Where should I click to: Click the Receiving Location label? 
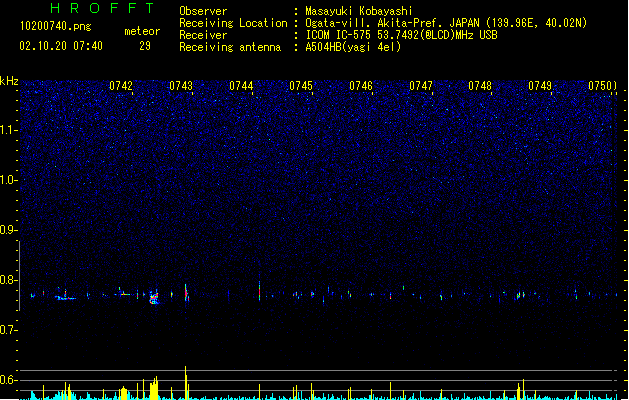click(x=233, y=23)
